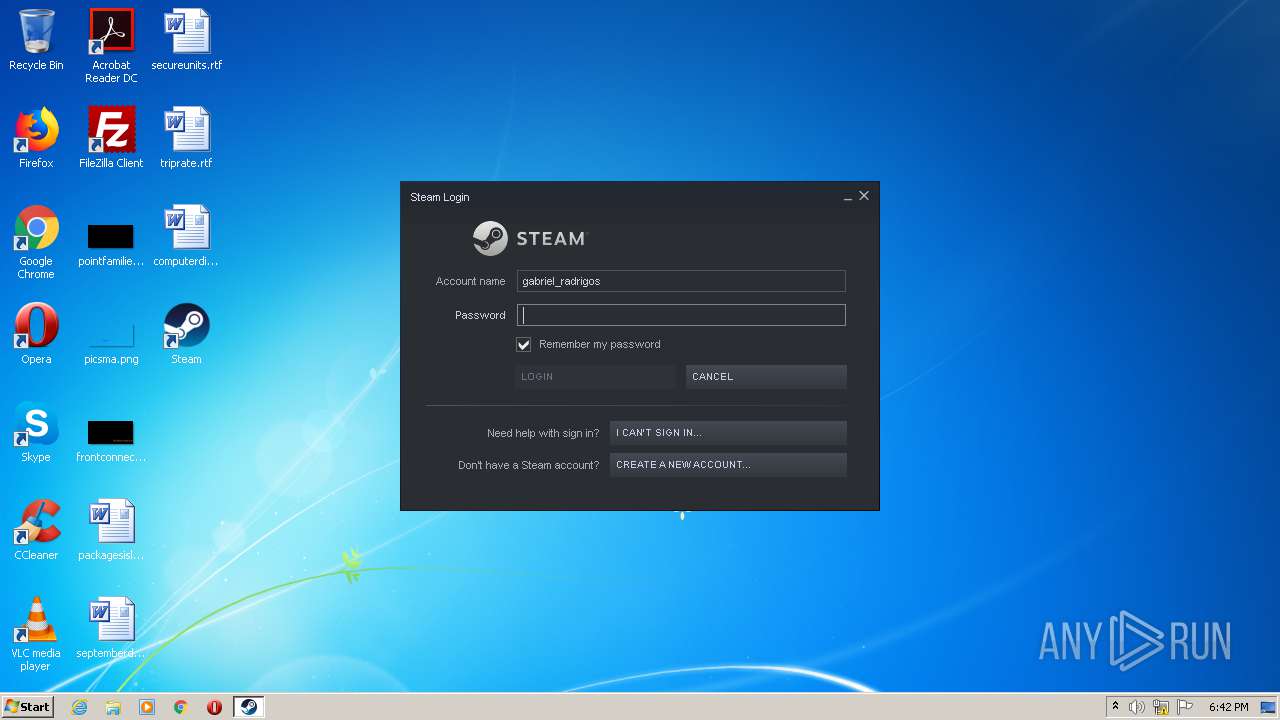Screen dimensions: 1280x720
Task: Launch CCleaner desktop shortcut
Action: [x=36, y=530]
